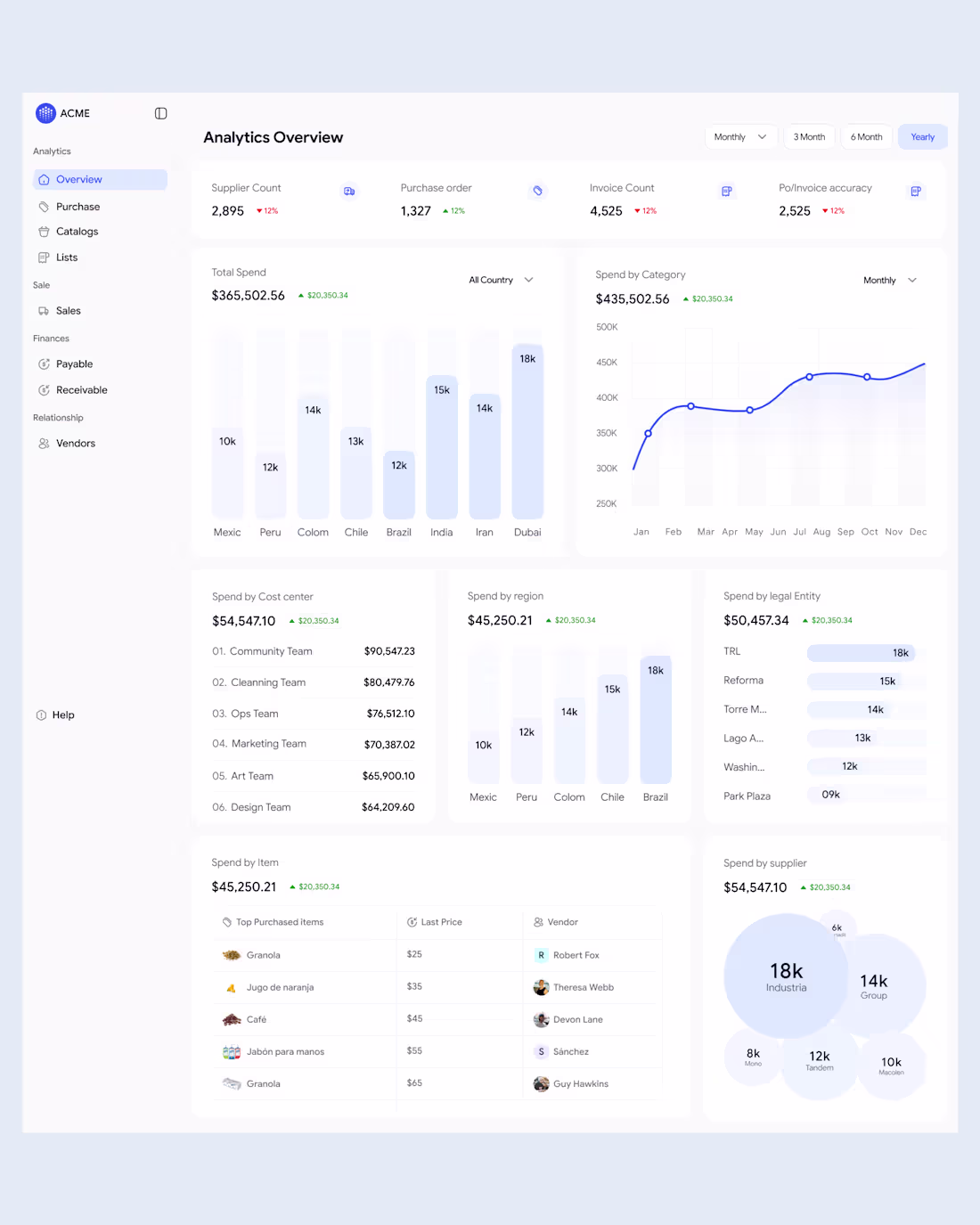
Task: Click the Reforma 15k progress bar
Action: [x=855, y=681]
